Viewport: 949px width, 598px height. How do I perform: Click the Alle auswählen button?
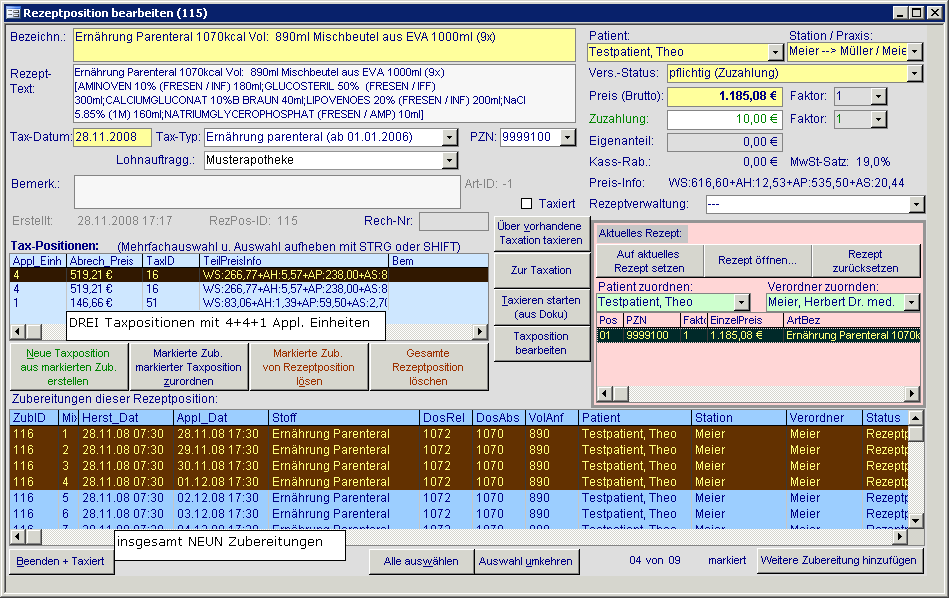tap(421, 562)
